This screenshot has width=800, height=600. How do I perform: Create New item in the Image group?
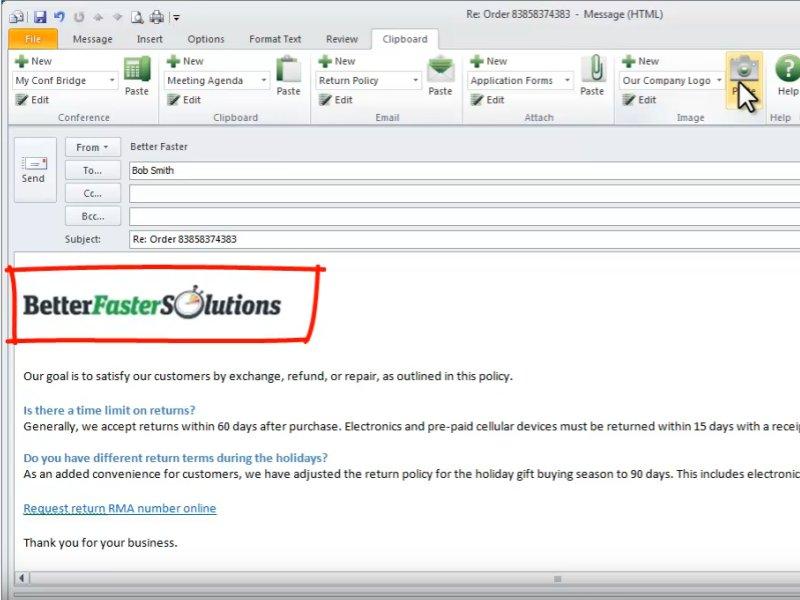click(x=641, y=61)
